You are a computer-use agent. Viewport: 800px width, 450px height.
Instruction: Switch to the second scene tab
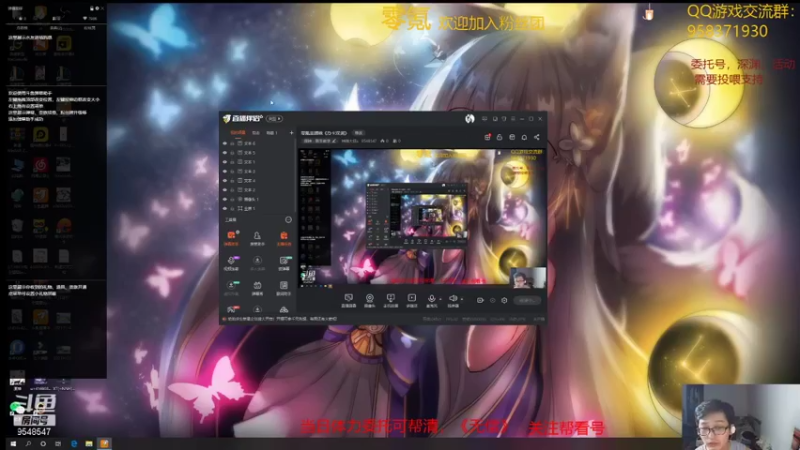pos(256,133)
